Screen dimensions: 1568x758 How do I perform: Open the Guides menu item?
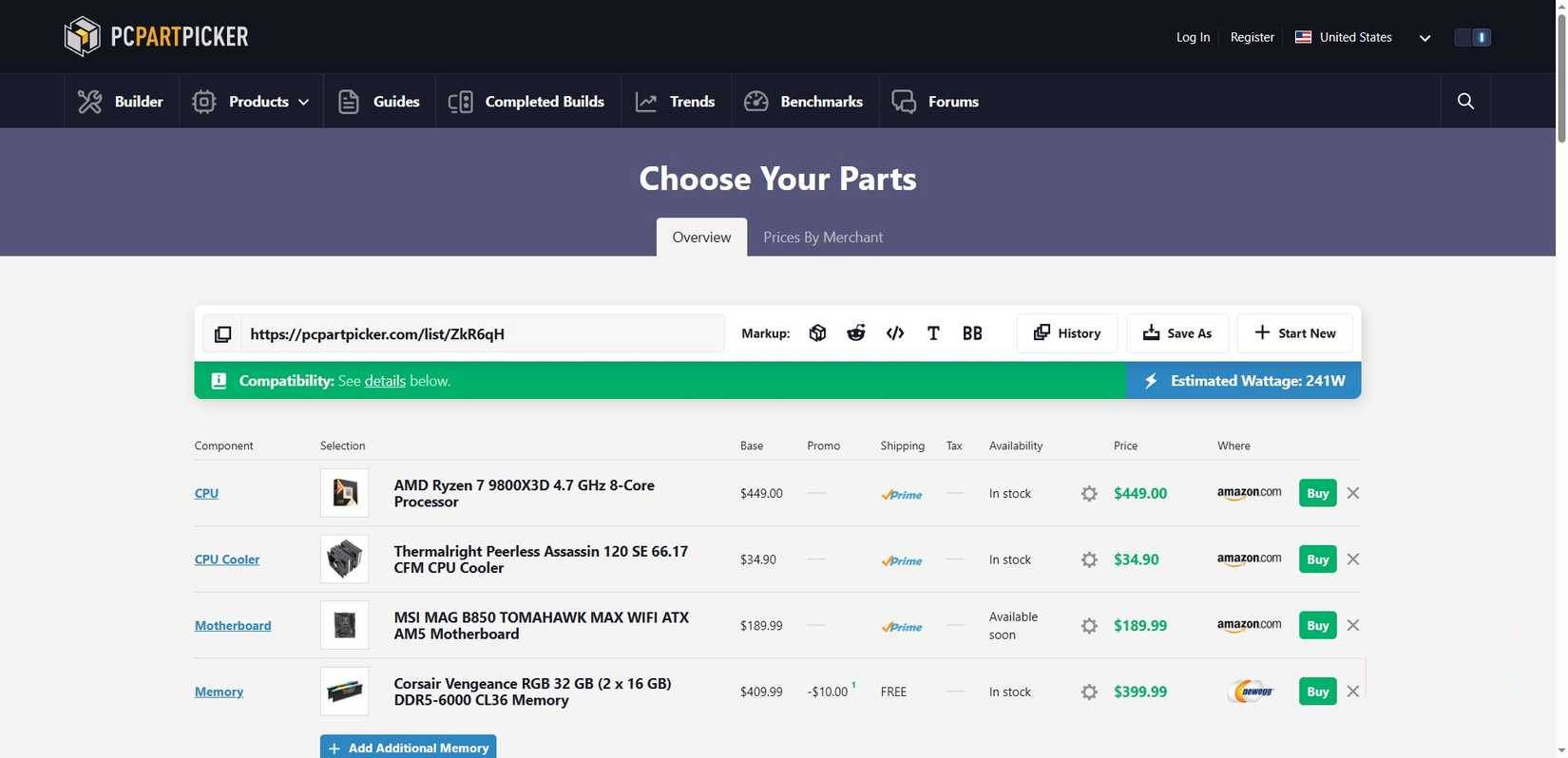(x=379, y=101)
